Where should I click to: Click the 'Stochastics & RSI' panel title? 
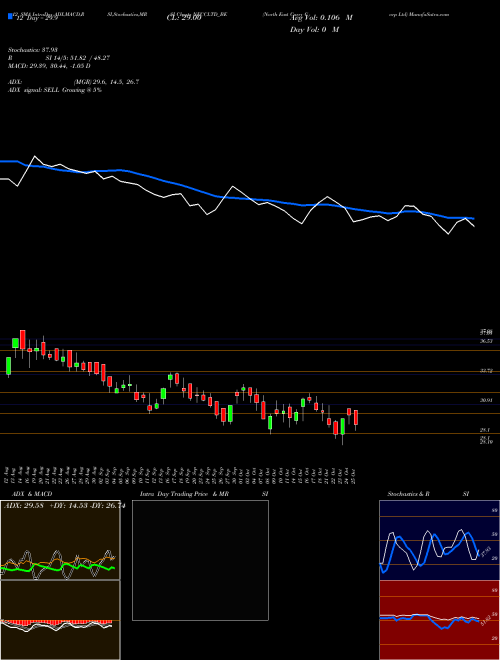(x=428, y=494)
